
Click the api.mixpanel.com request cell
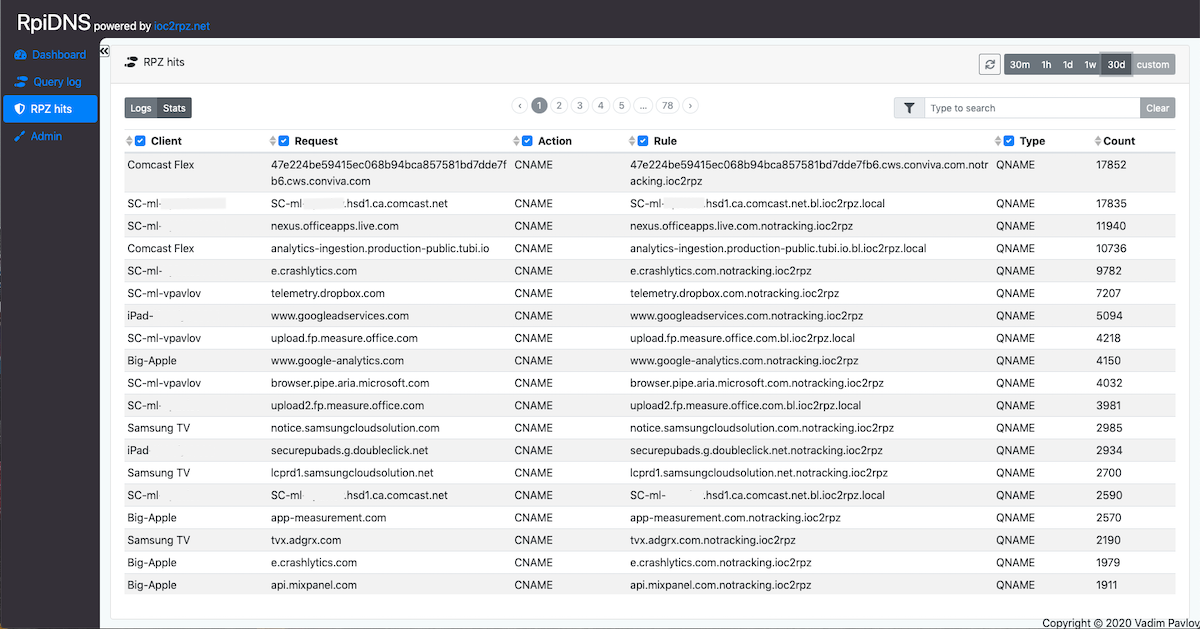(x=313, y=585)
